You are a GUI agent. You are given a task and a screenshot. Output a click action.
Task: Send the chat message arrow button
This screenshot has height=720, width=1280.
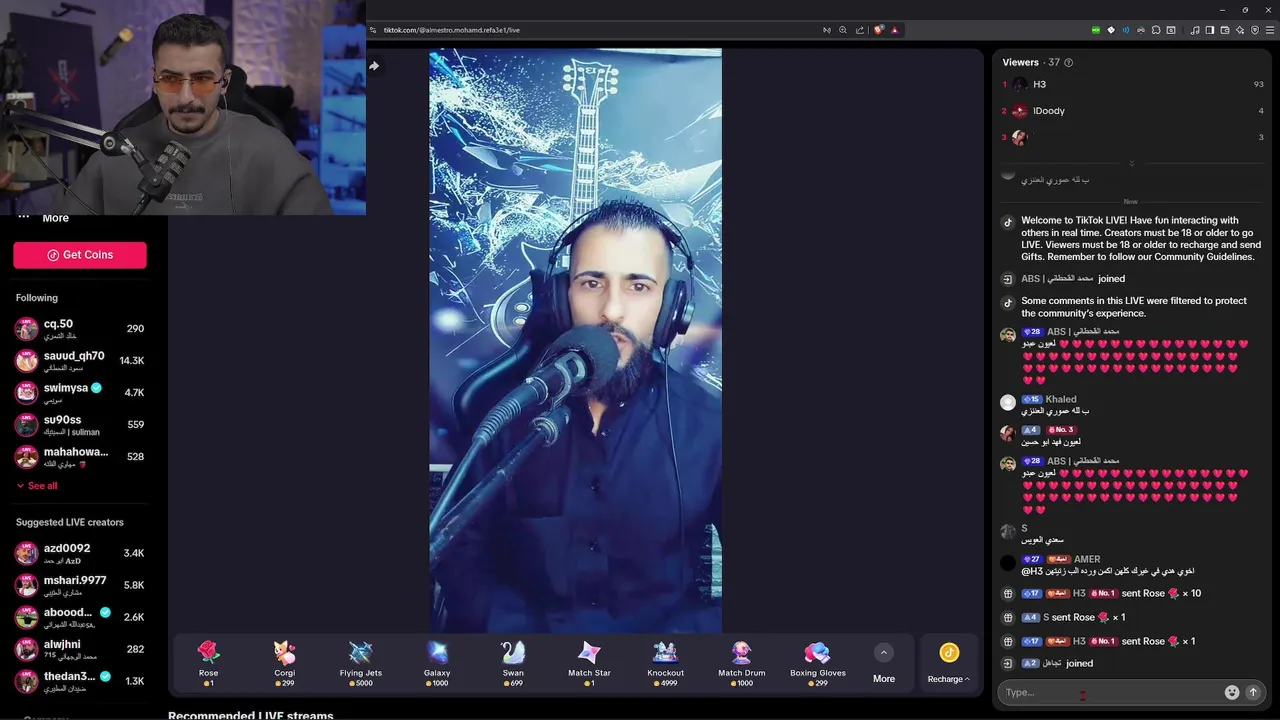[x=1253, y=692]
